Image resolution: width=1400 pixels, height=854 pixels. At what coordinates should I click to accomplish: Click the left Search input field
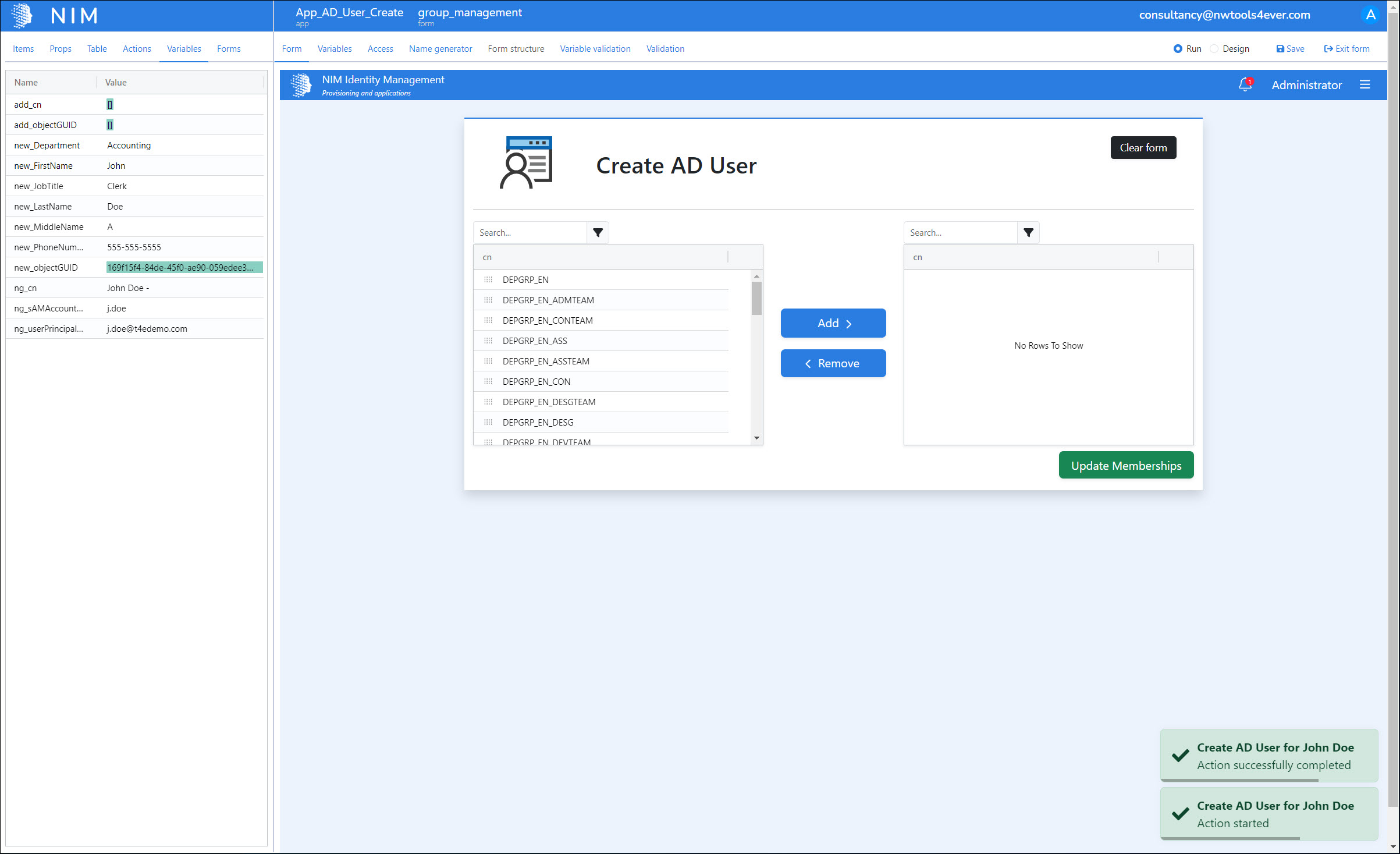(530, 233)
